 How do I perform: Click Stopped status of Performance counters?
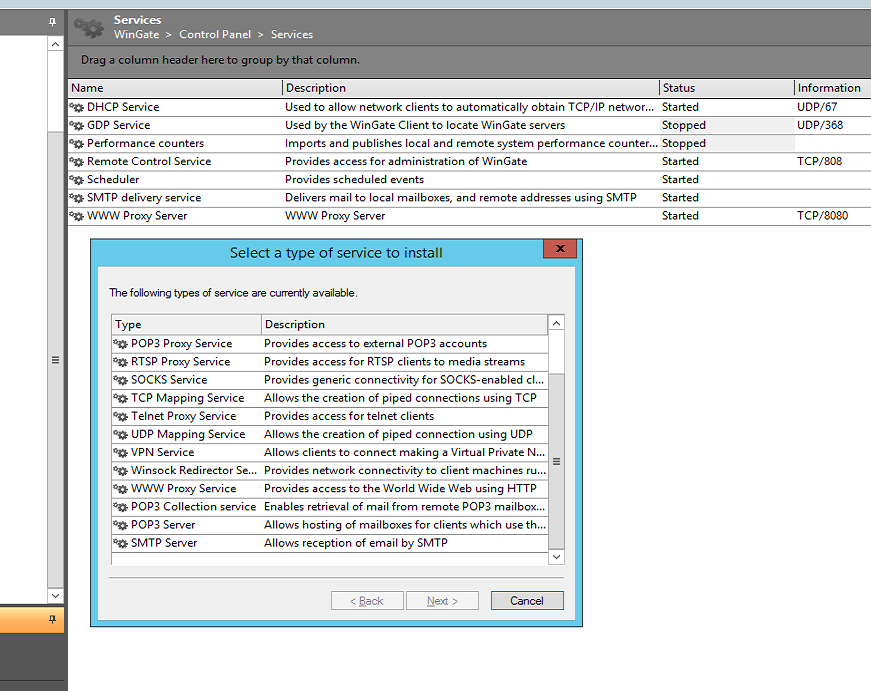click(683, 143)
